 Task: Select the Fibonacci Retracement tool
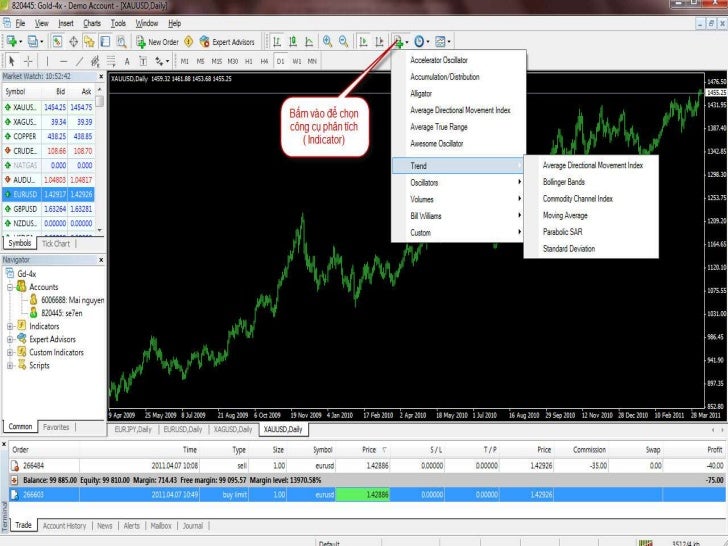pos(111,61)
